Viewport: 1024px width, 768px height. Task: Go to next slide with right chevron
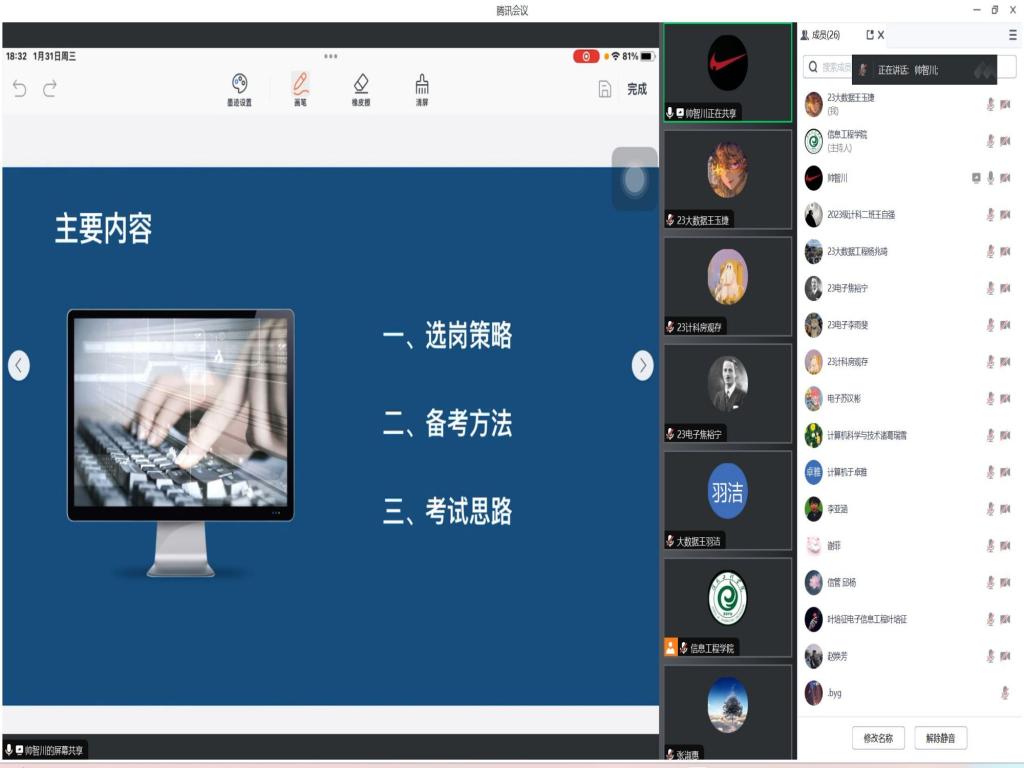click(642, 366)
